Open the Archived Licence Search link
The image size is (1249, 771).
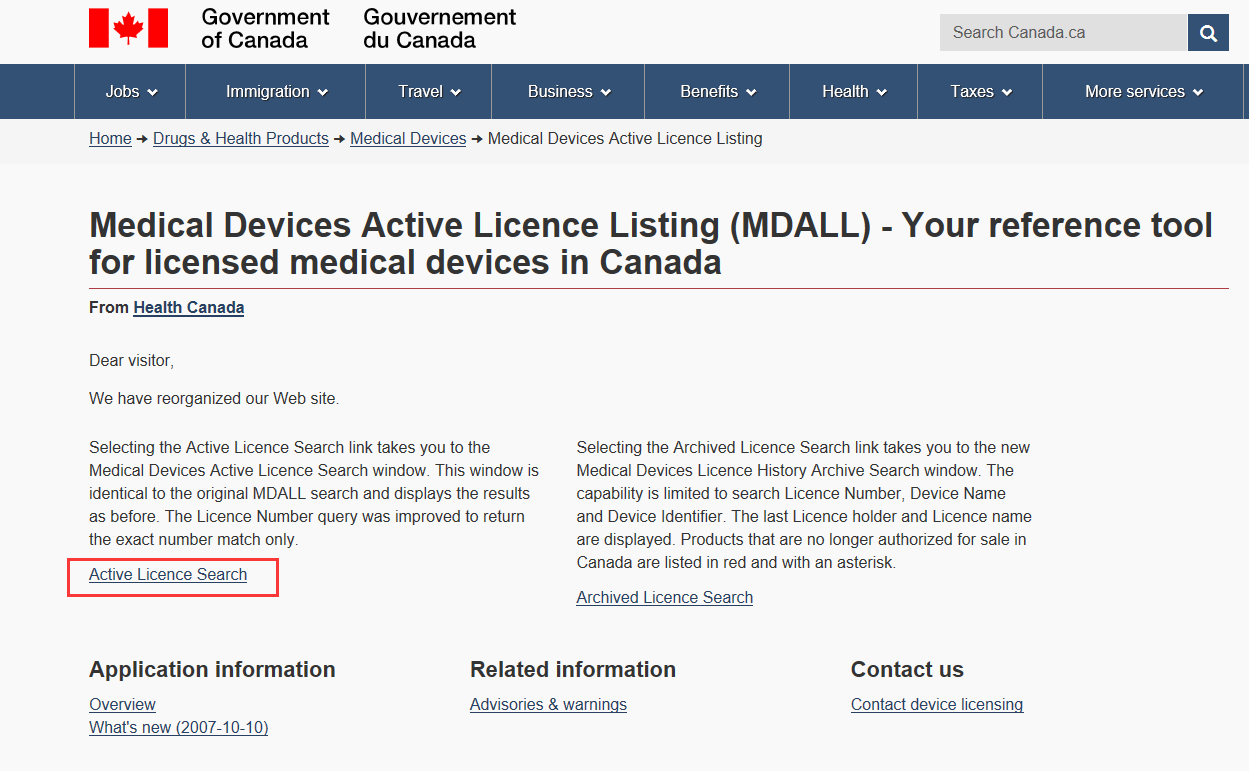point(664,598)
